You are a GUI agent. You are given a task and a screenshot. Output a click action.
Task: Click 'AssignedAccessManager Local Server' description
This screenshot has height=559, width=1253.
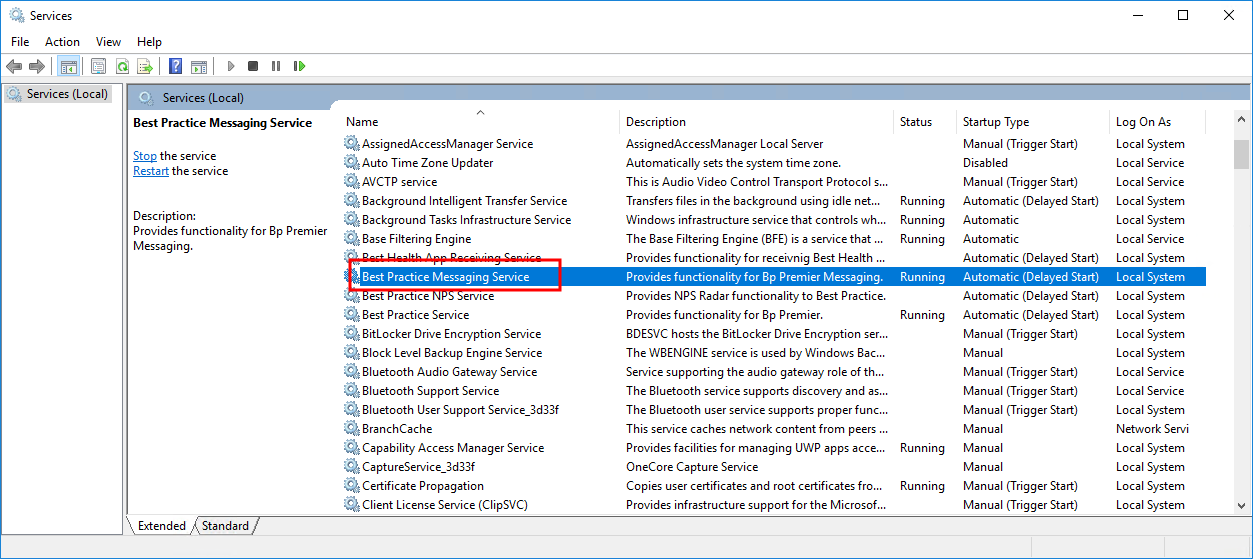tap(725, 144)
